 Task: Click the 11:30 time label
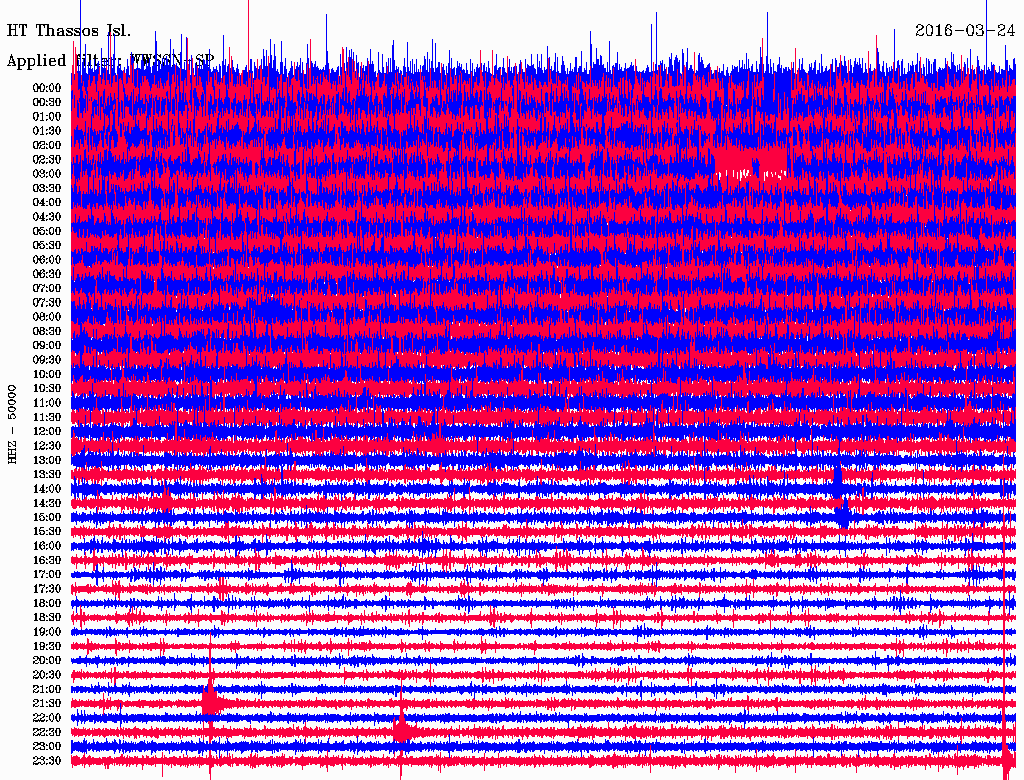click(47, 417)
